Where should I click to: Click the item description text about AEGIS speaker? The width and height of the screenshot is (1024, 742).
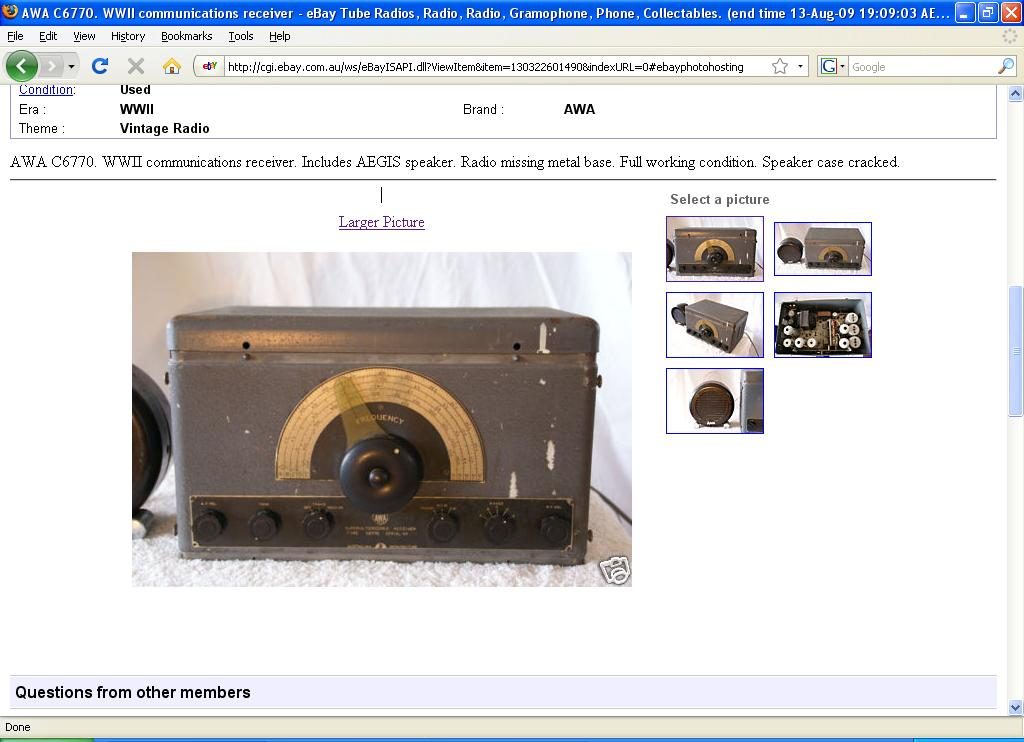click(455, 162)
